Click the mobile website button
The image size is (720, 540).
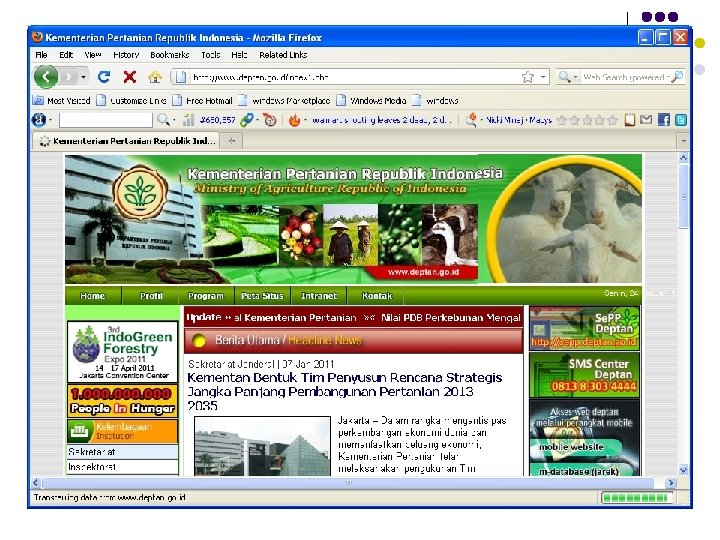click(576, 447)
